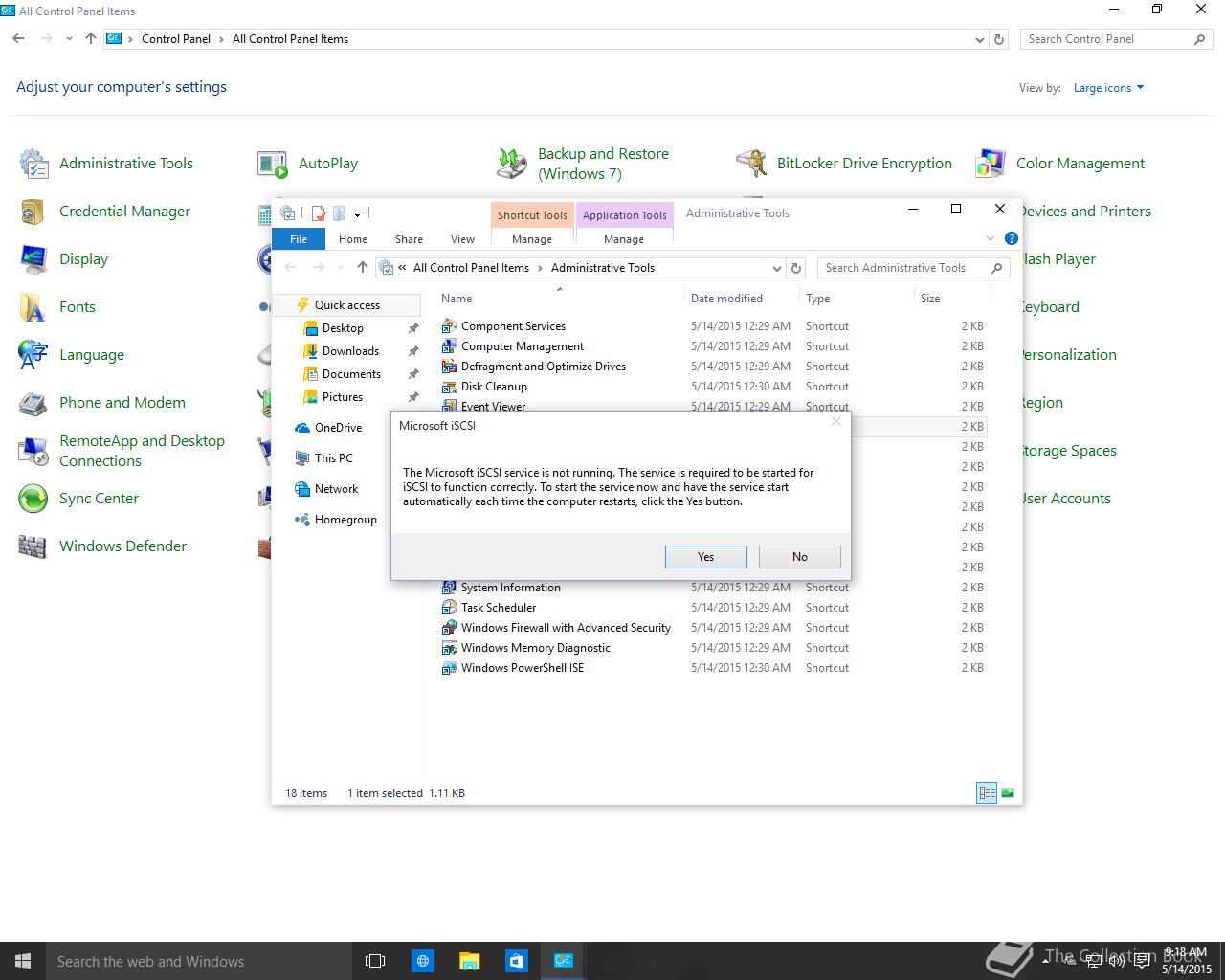Viewport: 1225px width, 980px height.
Task: Switch to Details view icon in status bar
Action: click(x=987, y=792)
